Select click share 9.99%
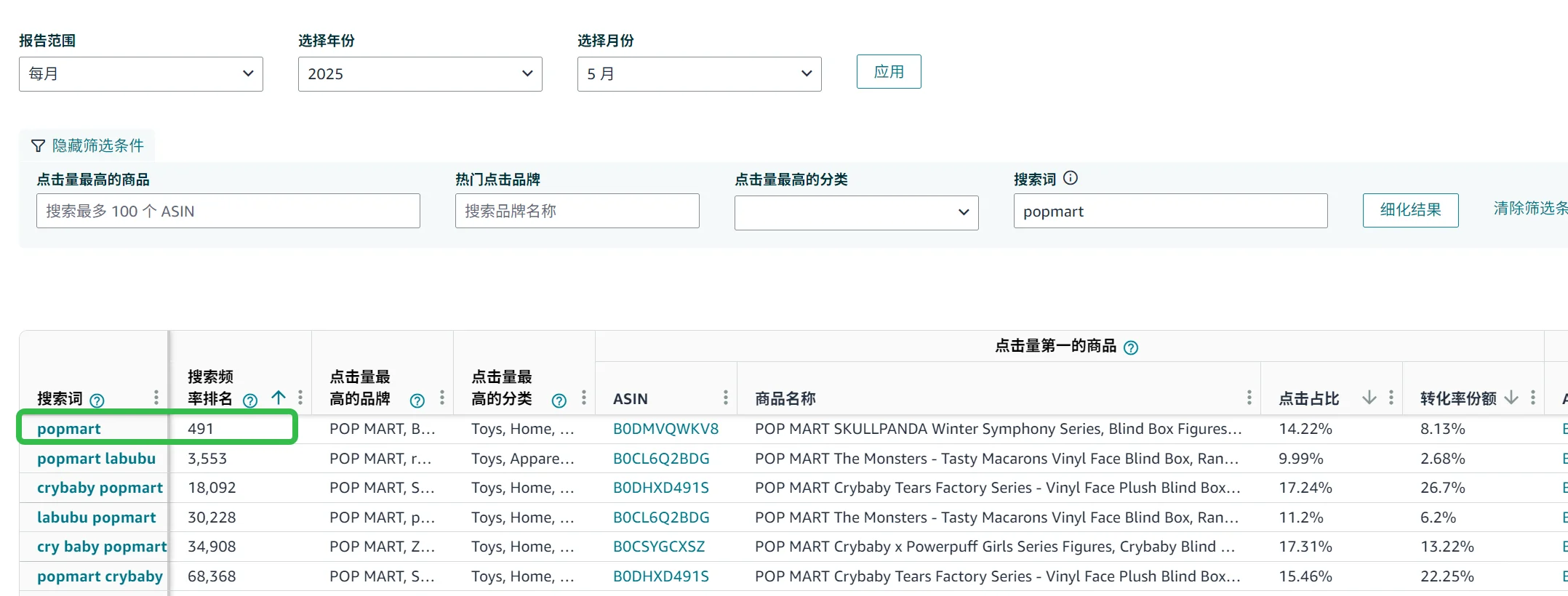Screen dimensions: 1568x596 (x=1301, y=459)
